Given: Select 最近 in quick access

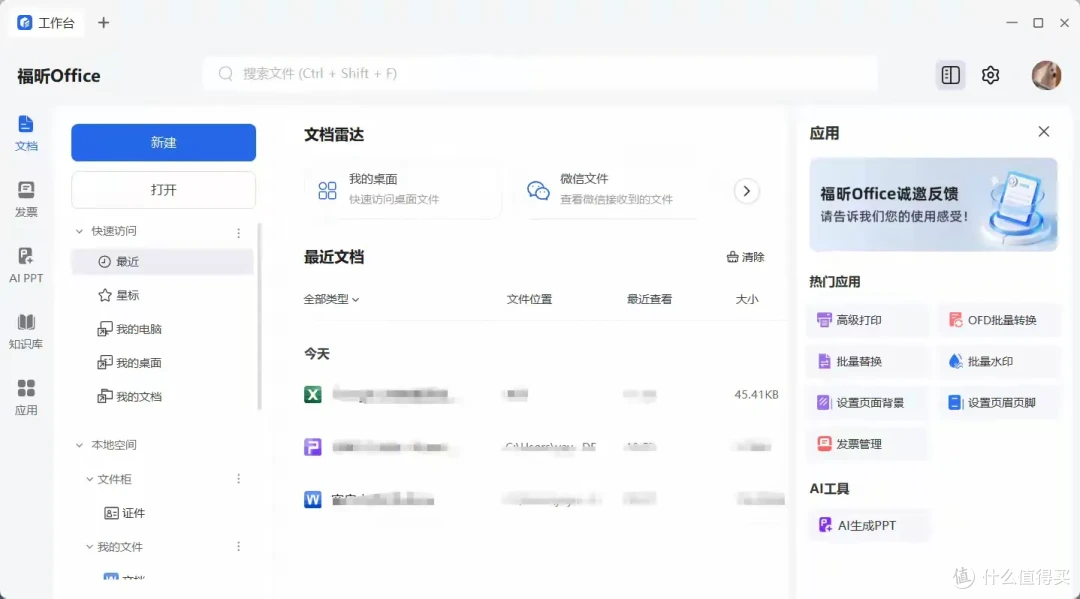Looking at the screenshot, I should pos(163,262).
